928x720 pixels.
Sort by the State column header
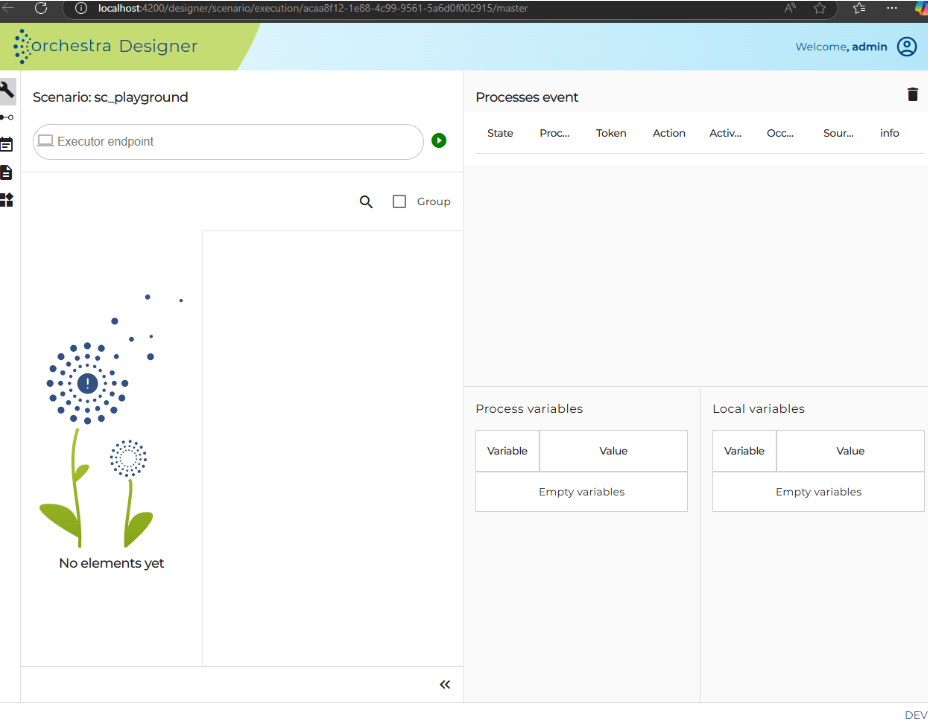point(500,133)
